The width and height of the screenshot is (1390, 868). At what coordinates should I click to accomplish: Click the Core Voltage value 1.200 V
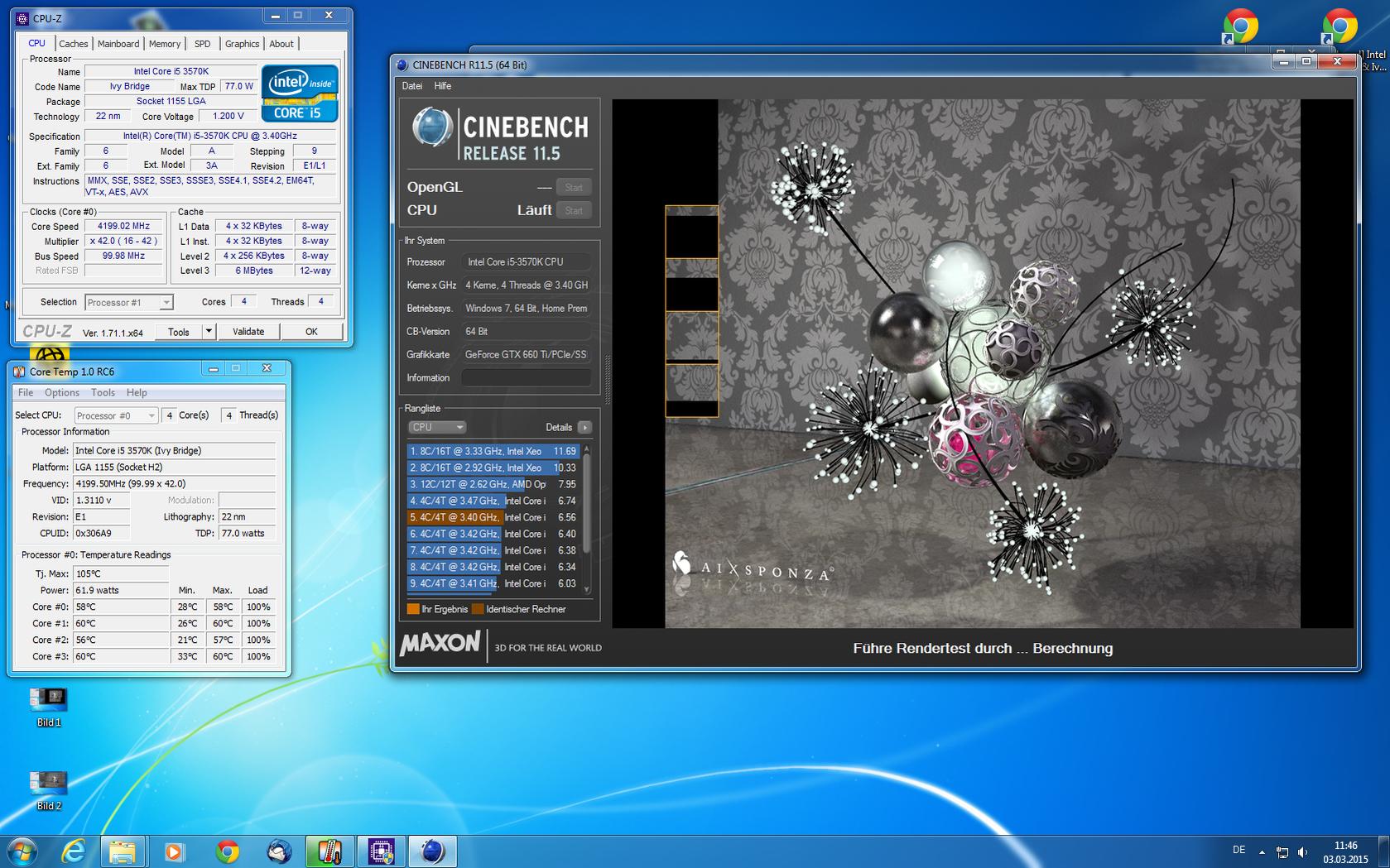[x=228, y=117]
